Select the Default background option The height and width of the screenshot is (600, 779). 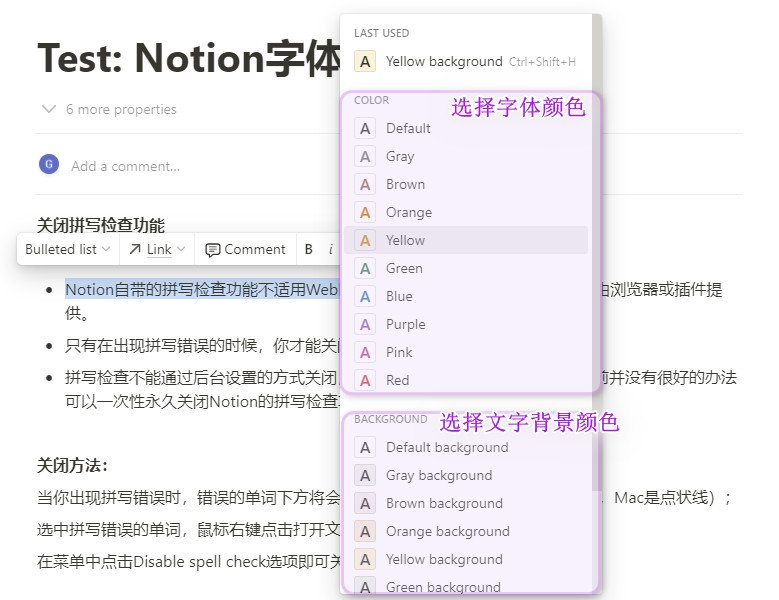[466, 448]
